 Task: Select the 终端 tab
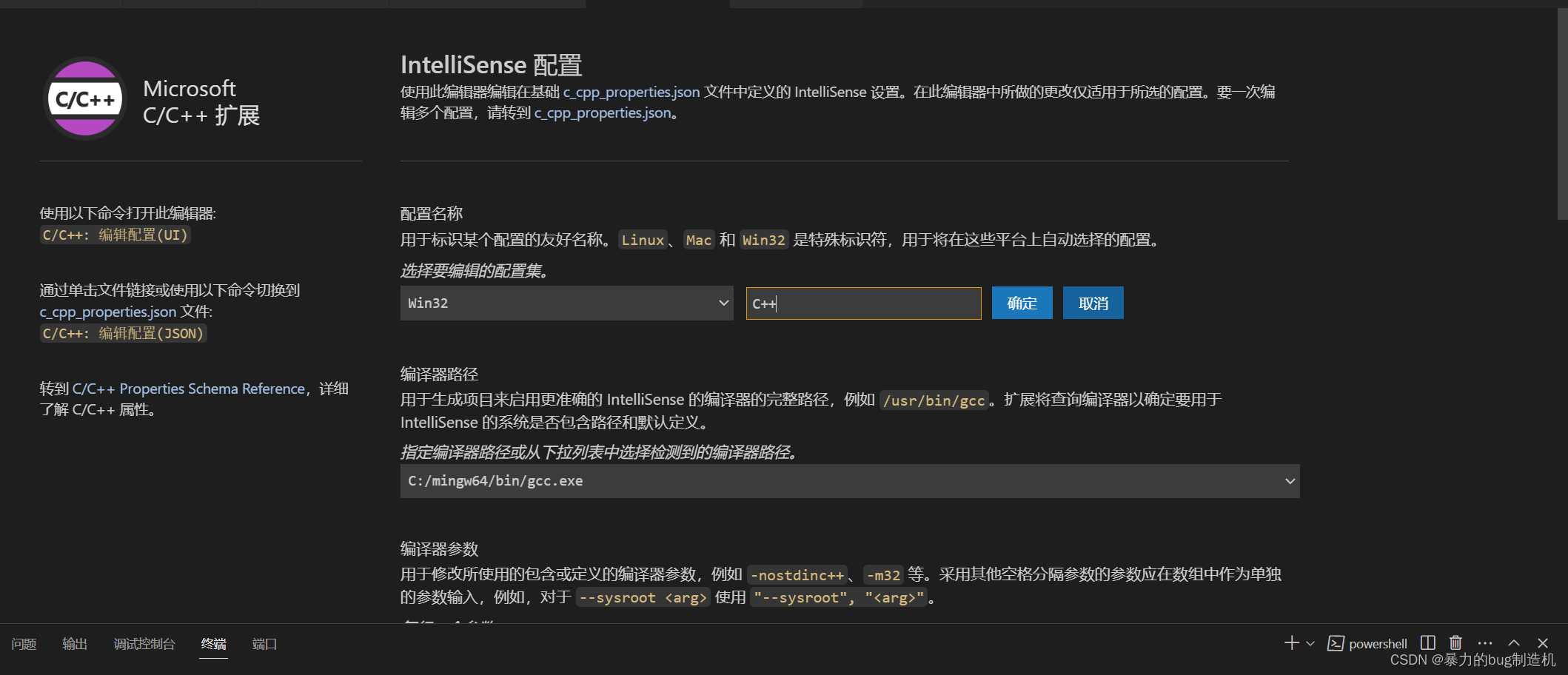(x=213, y=644)
